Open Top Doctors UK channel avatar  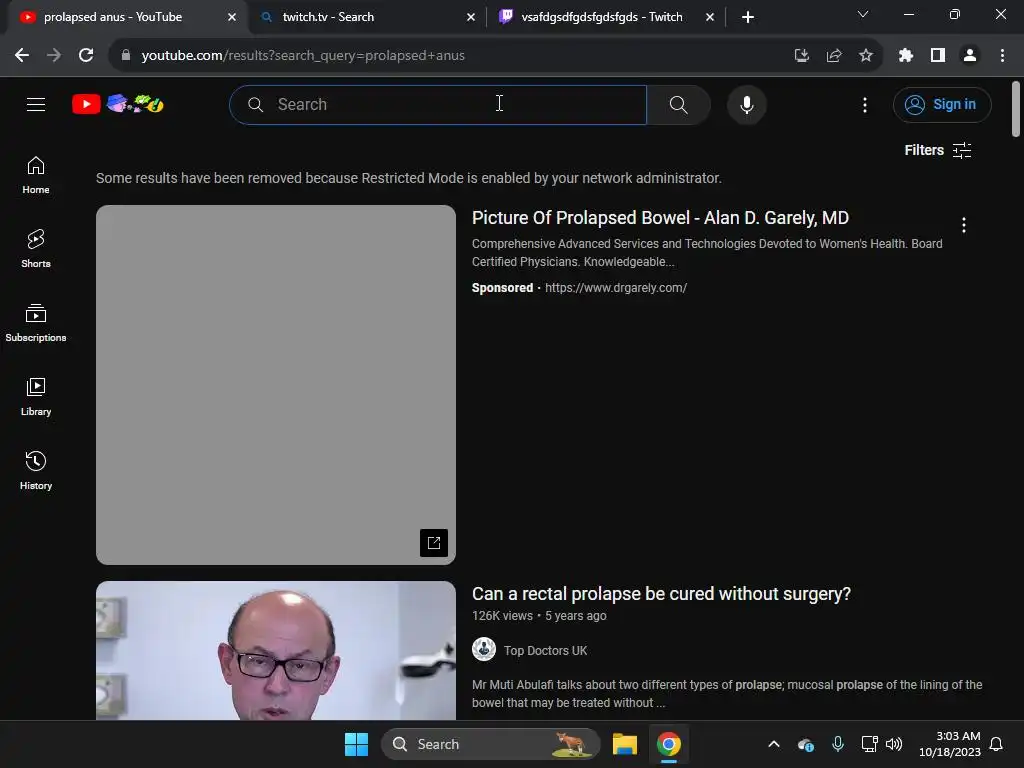(484, 649)
